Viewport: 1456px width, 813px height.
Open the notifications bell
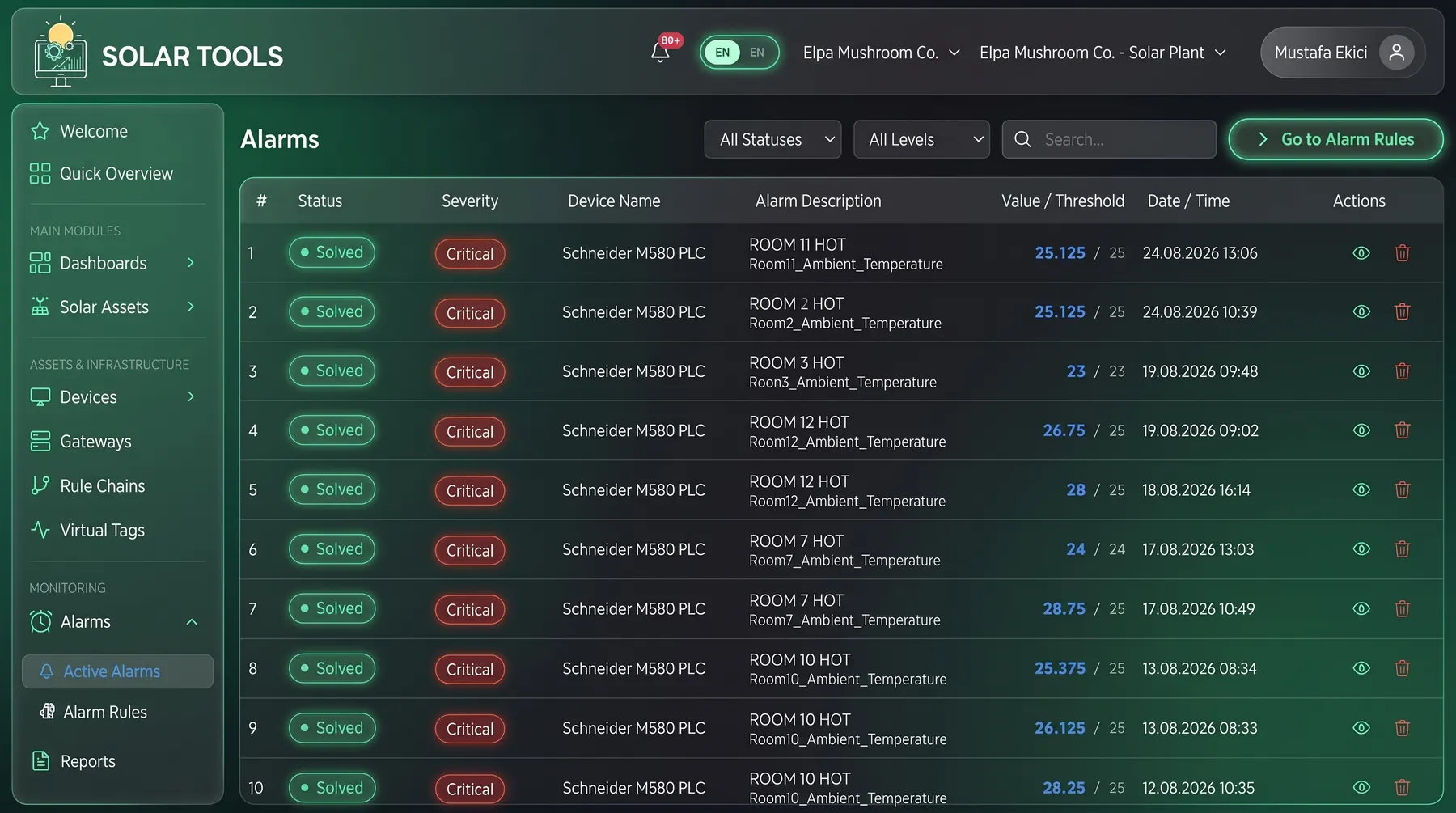(x=660, y=53)
